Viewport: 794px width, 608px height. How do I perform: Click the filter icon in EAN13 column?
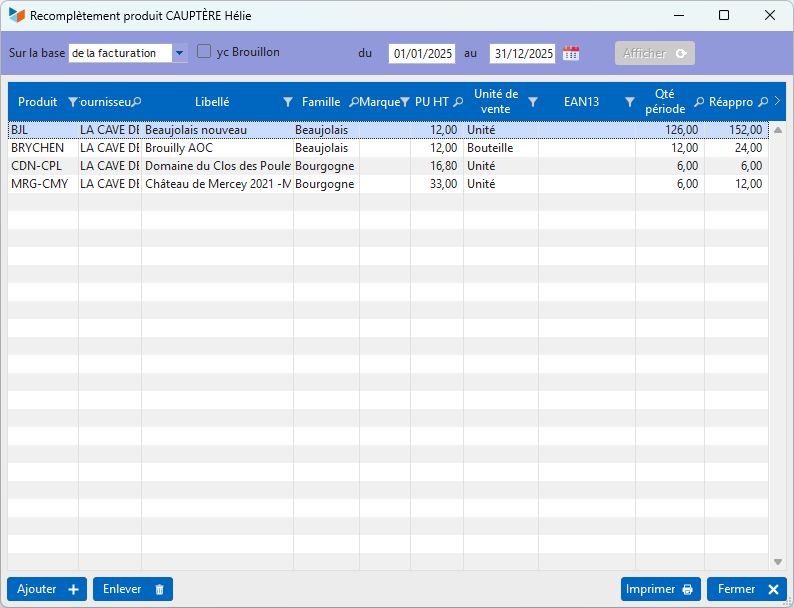pos(630,102)
